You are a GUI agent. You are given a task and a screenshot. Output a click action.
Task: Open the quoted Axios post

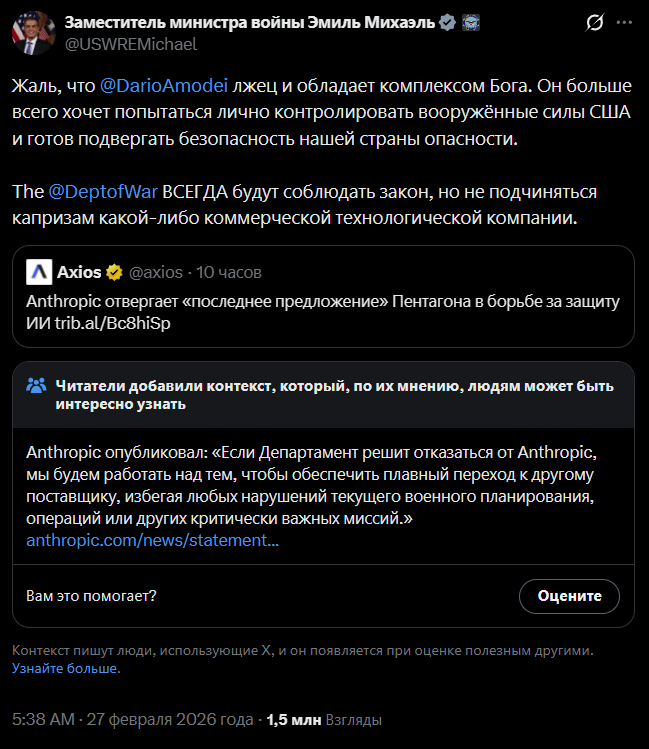pos(323,310)
